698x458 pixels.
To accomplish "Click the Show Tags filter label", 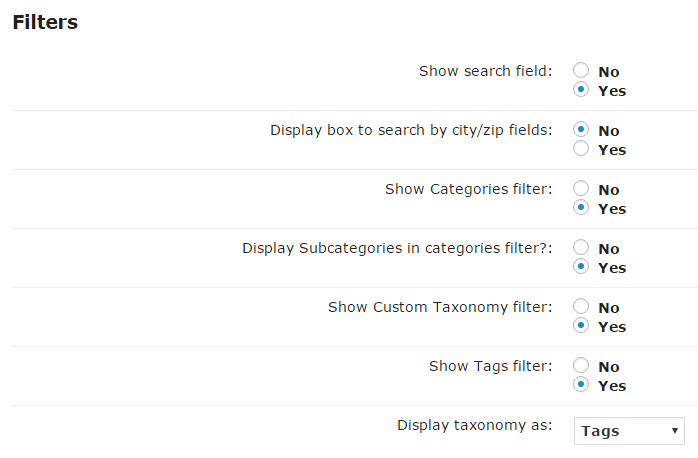I will click(491, 366).
